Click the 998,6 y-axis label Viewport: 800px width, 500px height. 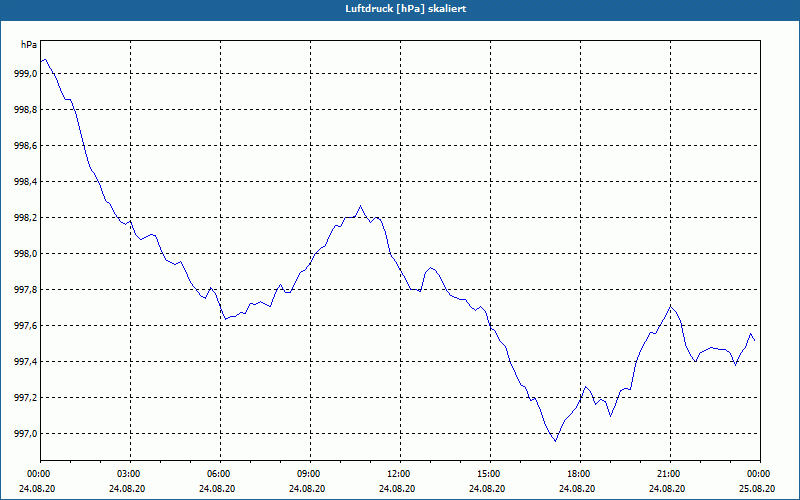(26, 146)
